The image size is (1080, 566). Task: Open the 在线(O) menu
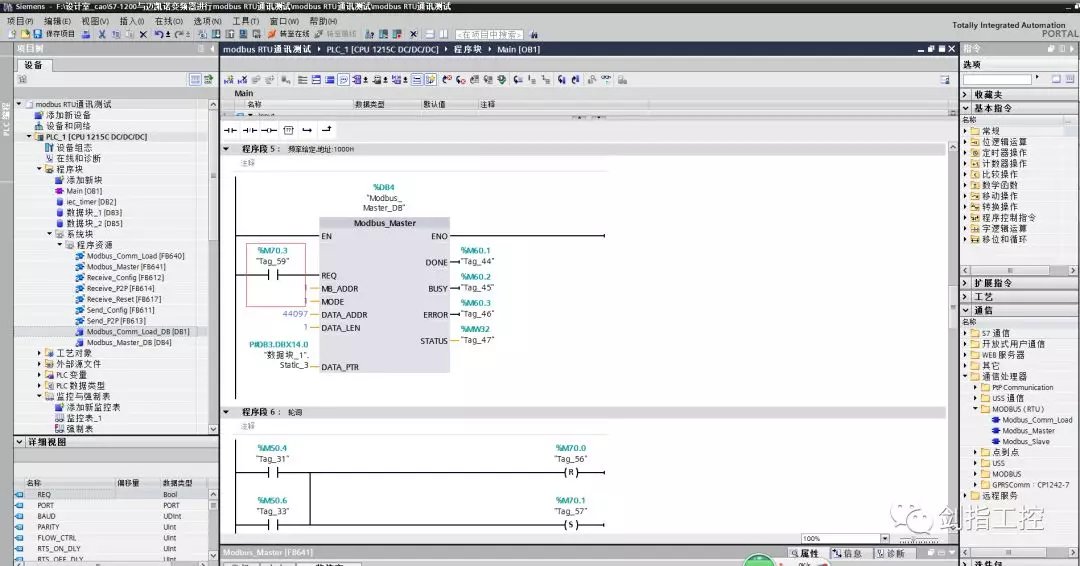pos(169,20)
